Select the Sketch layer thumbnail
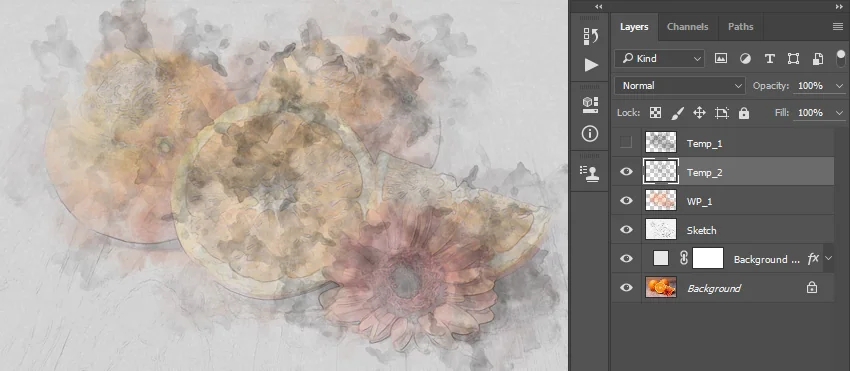The width and height of the screenshot is (850, 371). (x=661, y=229)
